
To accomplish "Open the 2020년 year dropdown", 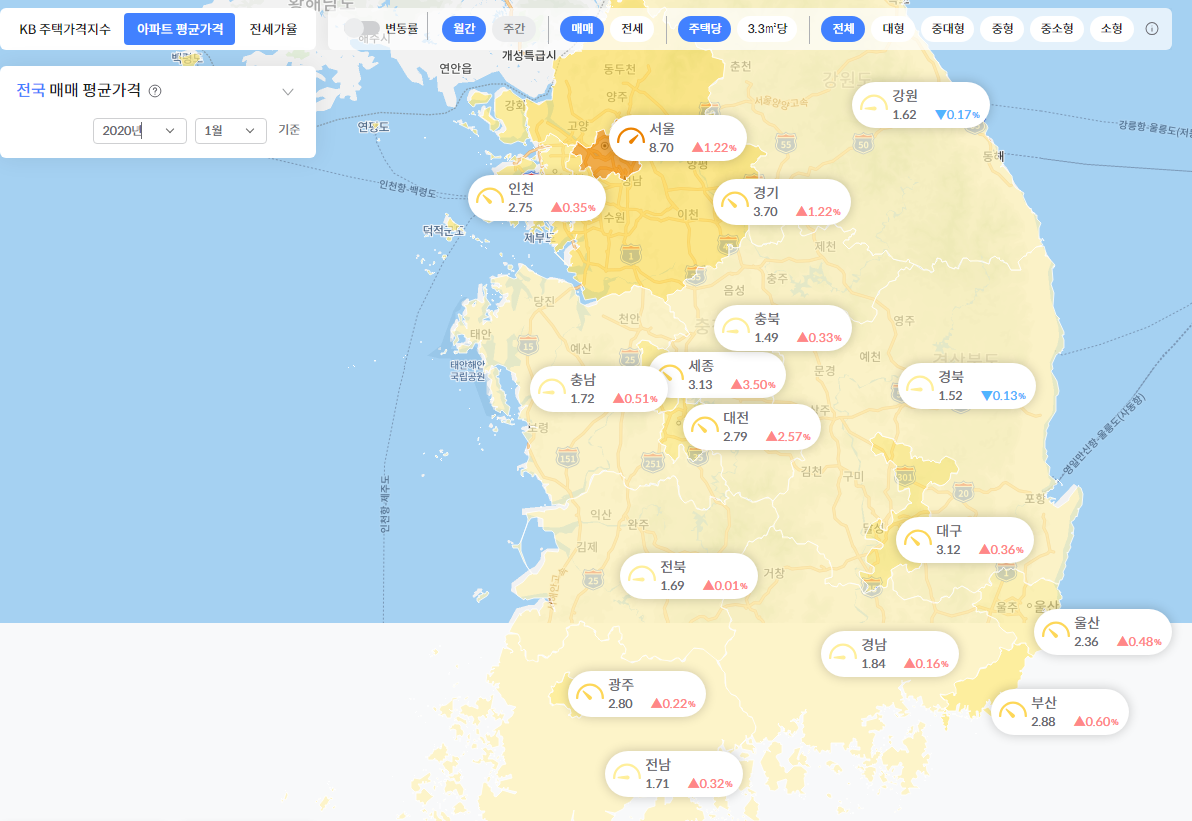I will [140, 131].
